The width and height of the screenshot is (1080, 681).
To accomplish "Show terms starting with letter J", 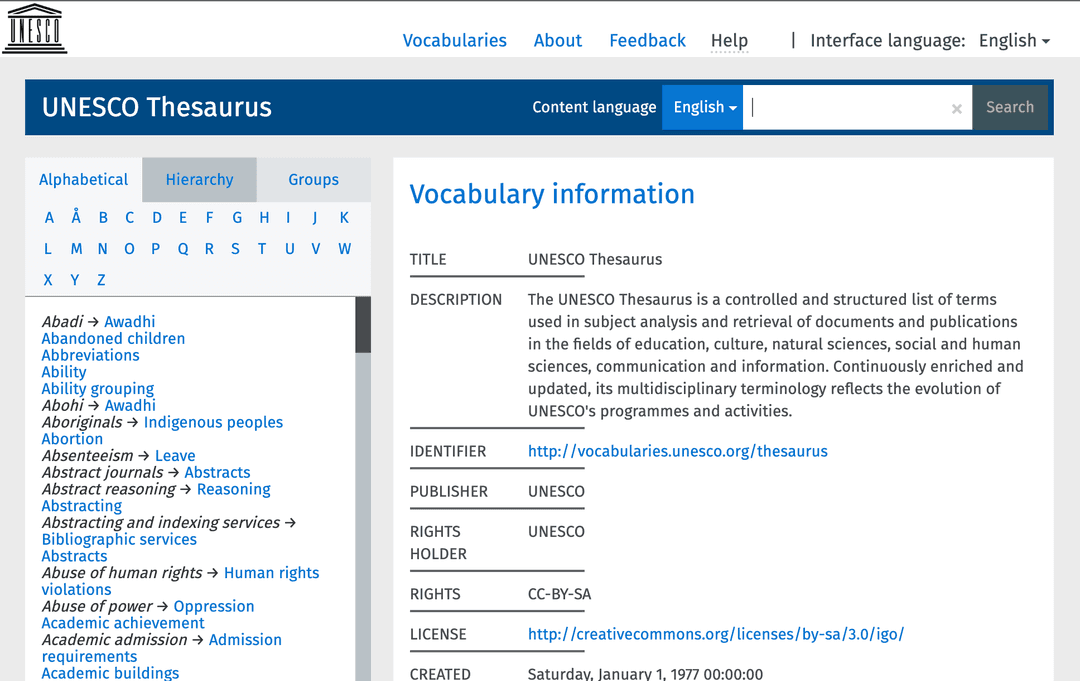I will 315,218.
